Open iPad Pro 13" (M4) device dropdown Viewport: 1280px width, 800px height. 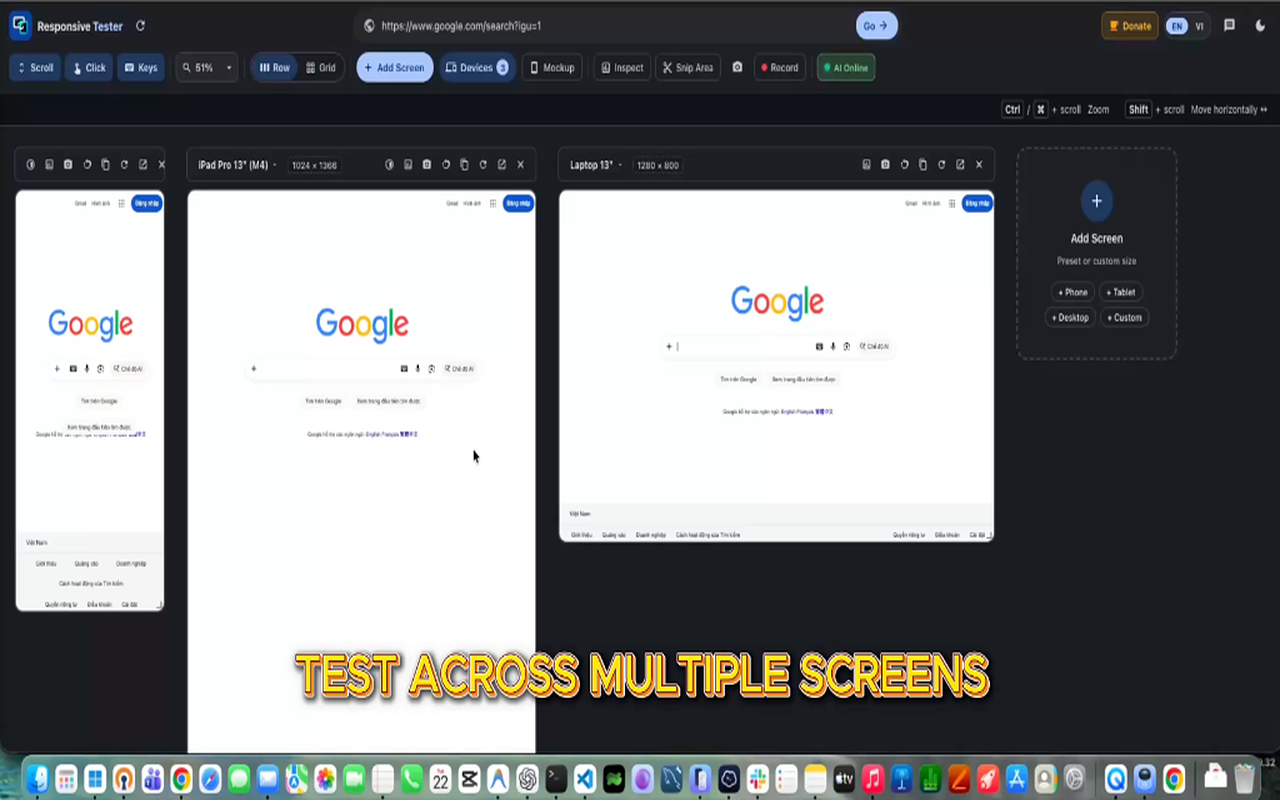(237, 165)
